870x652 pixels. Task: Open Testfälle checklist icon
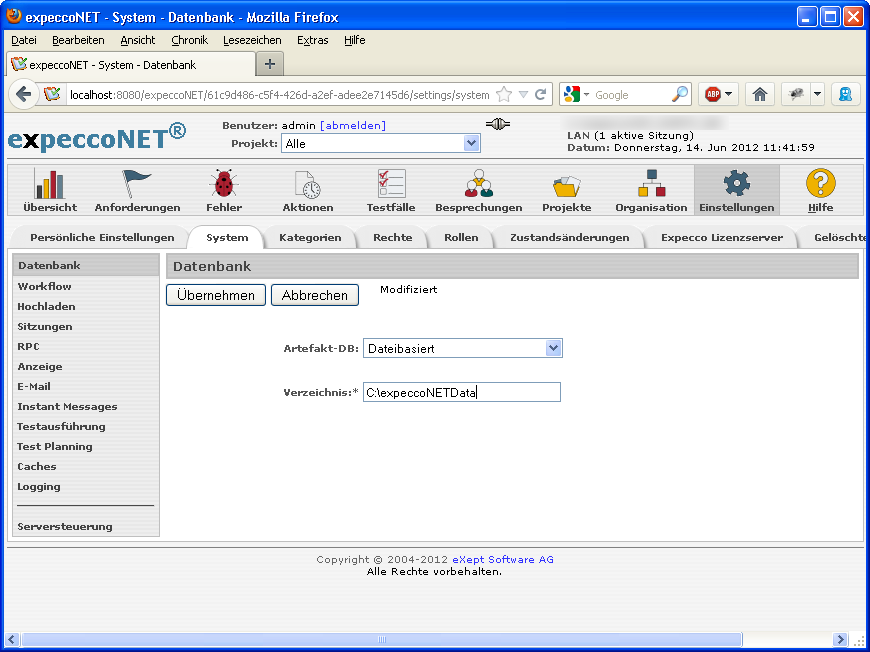[x=391, y=184]
